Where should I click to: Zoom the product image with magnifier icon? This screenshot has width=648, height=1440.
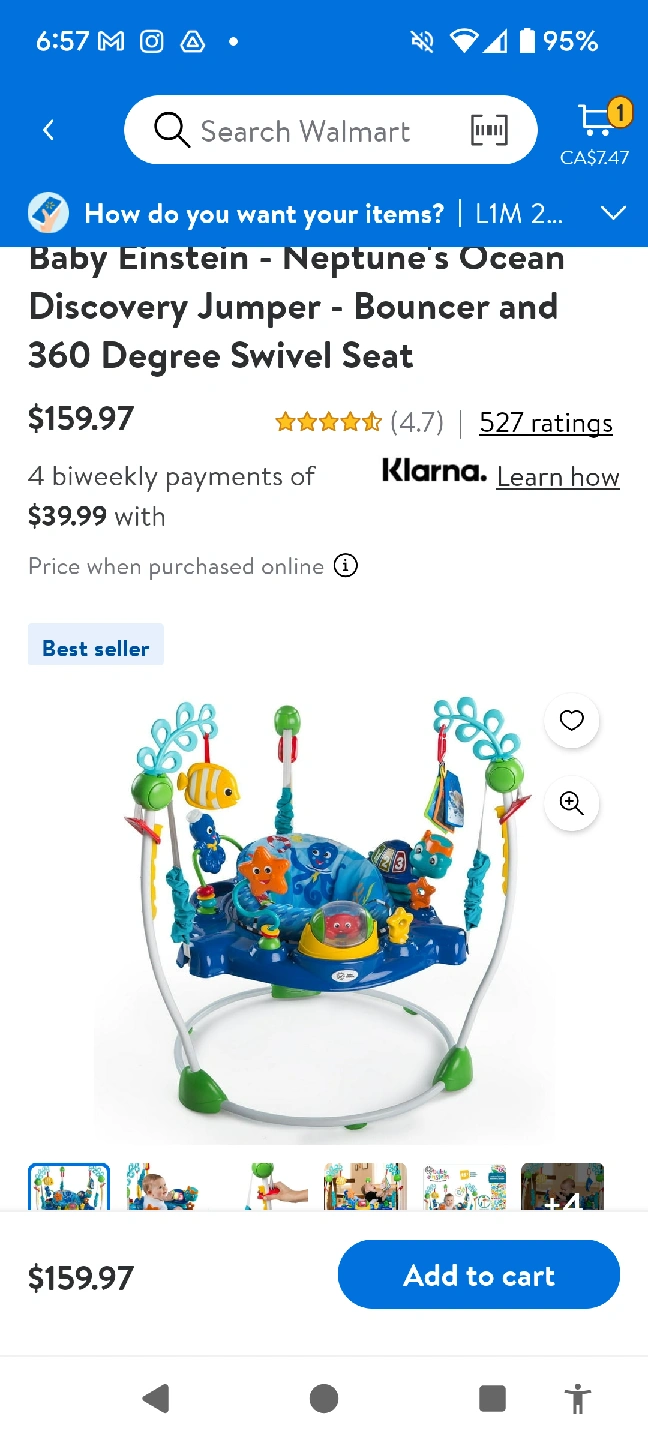tap(571, 803)
